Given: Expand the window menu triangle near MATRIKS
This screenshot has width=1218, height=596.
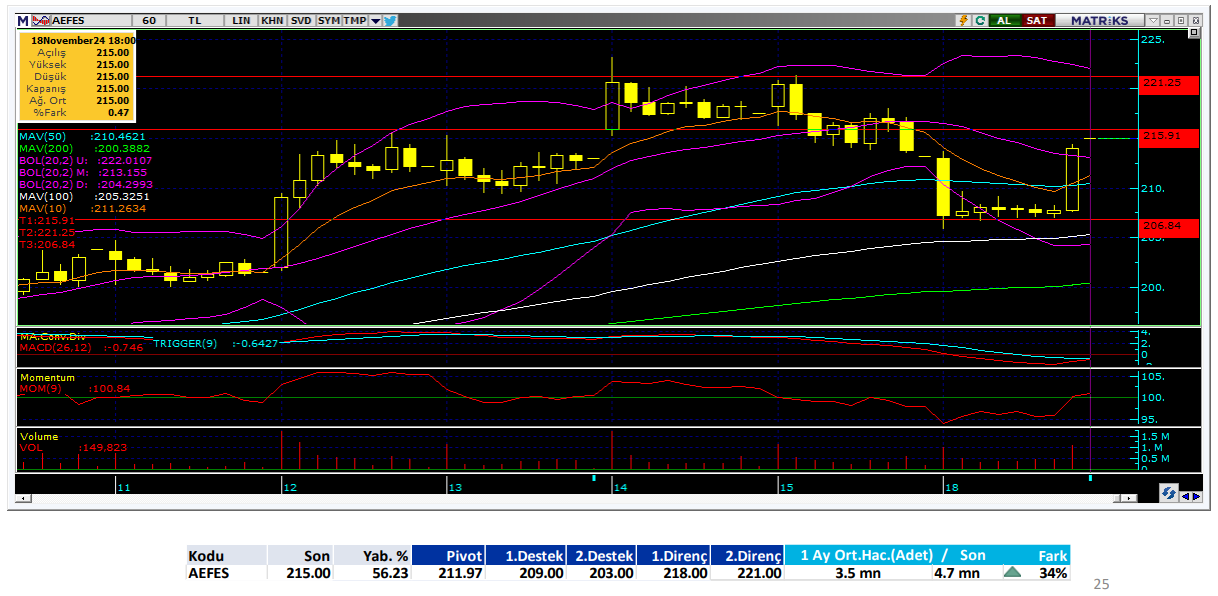Looking at the screenshot, I should coord(1153,20).
